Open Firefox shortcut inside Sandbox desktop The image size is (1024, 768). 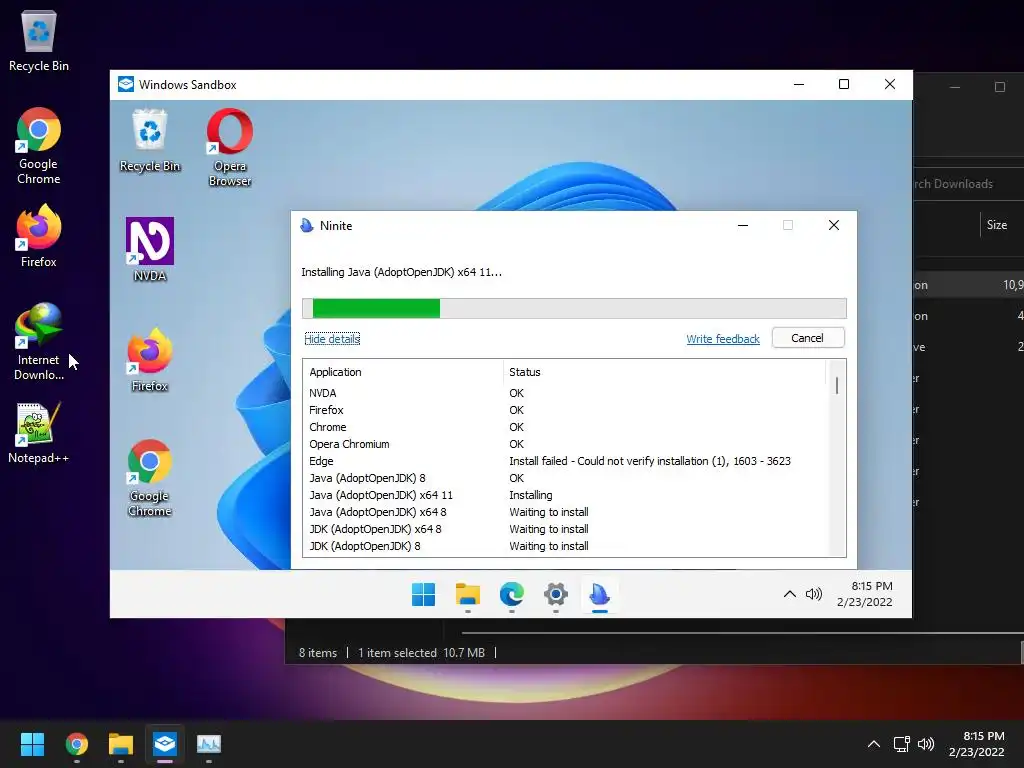coord(150,360)
